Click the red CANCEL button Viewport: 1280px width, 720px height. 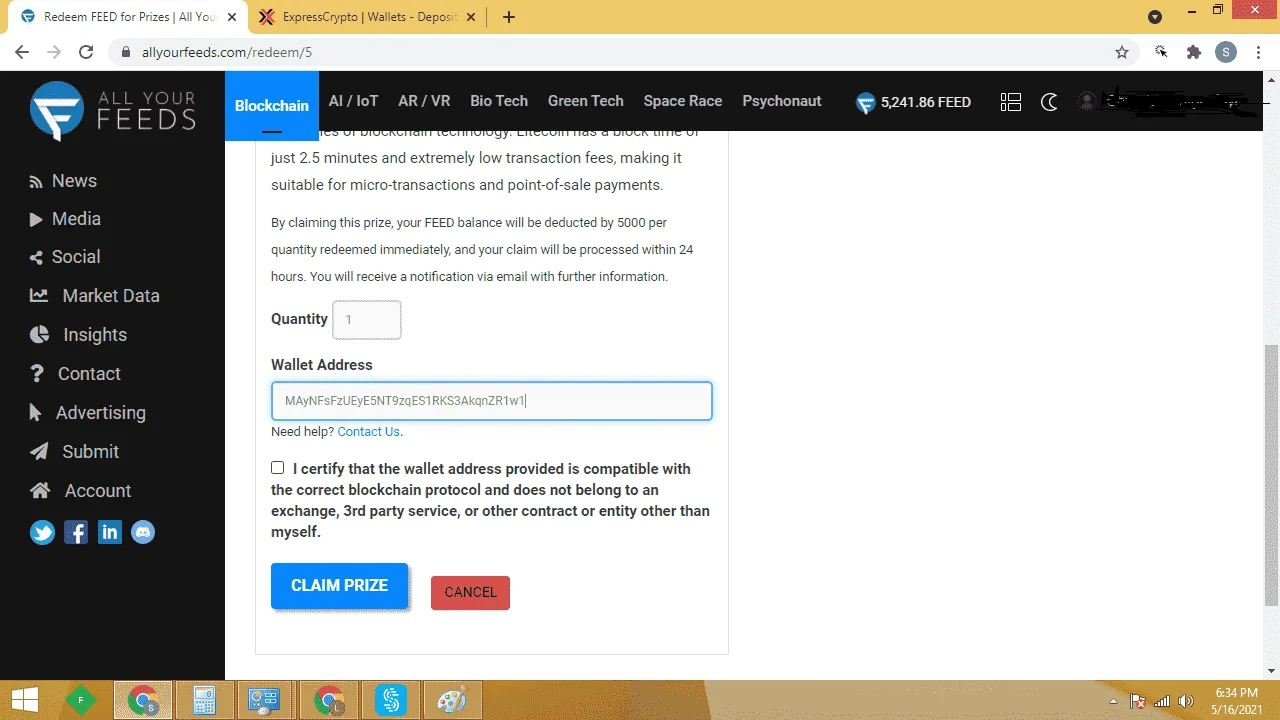point(470,592)
